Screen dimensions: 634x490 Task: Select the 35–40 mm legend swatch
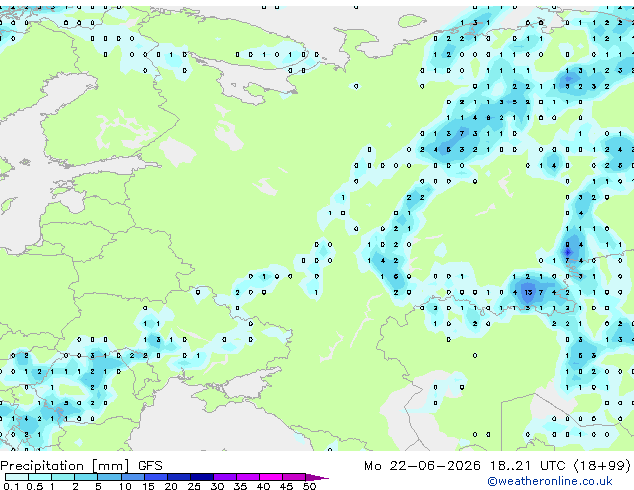pyautogui.click(x=247, y=477)
